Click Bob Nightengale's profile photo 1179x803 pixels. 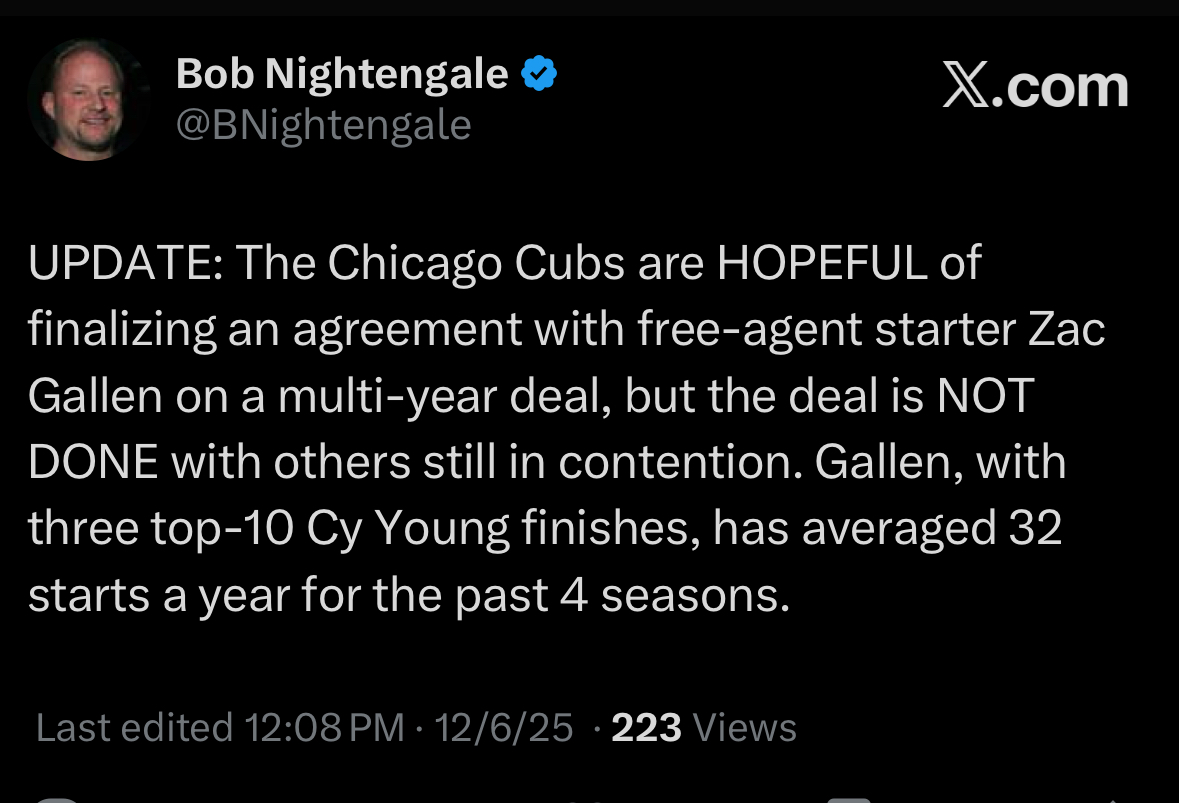[x=84, y=101]
